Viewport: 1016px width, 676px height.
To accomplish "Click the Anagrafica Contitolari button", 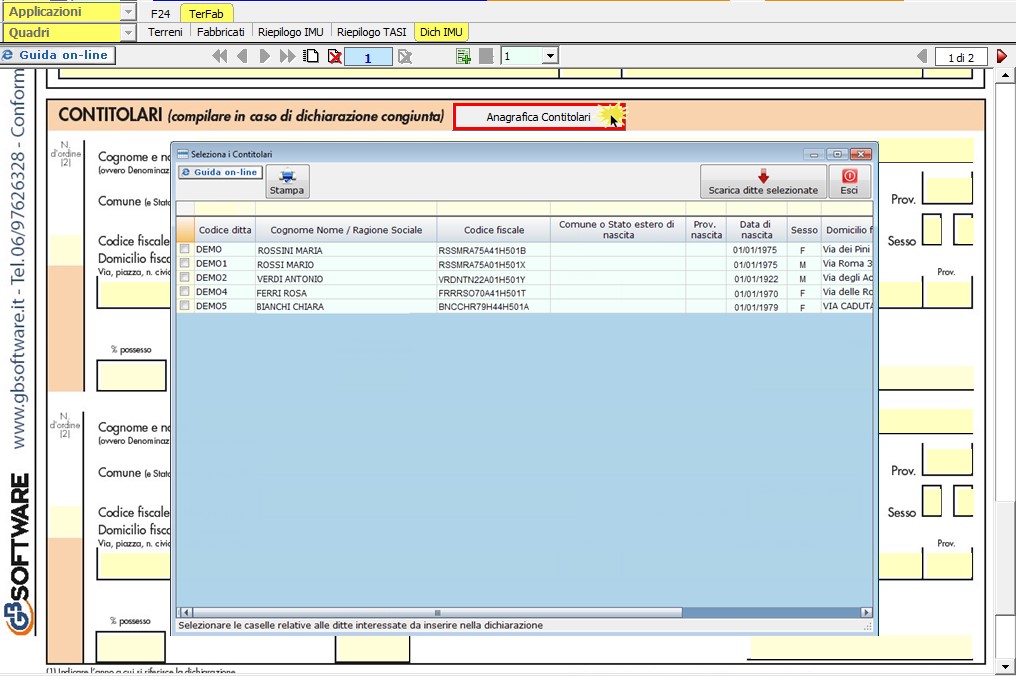I will [x=538, y=117].
